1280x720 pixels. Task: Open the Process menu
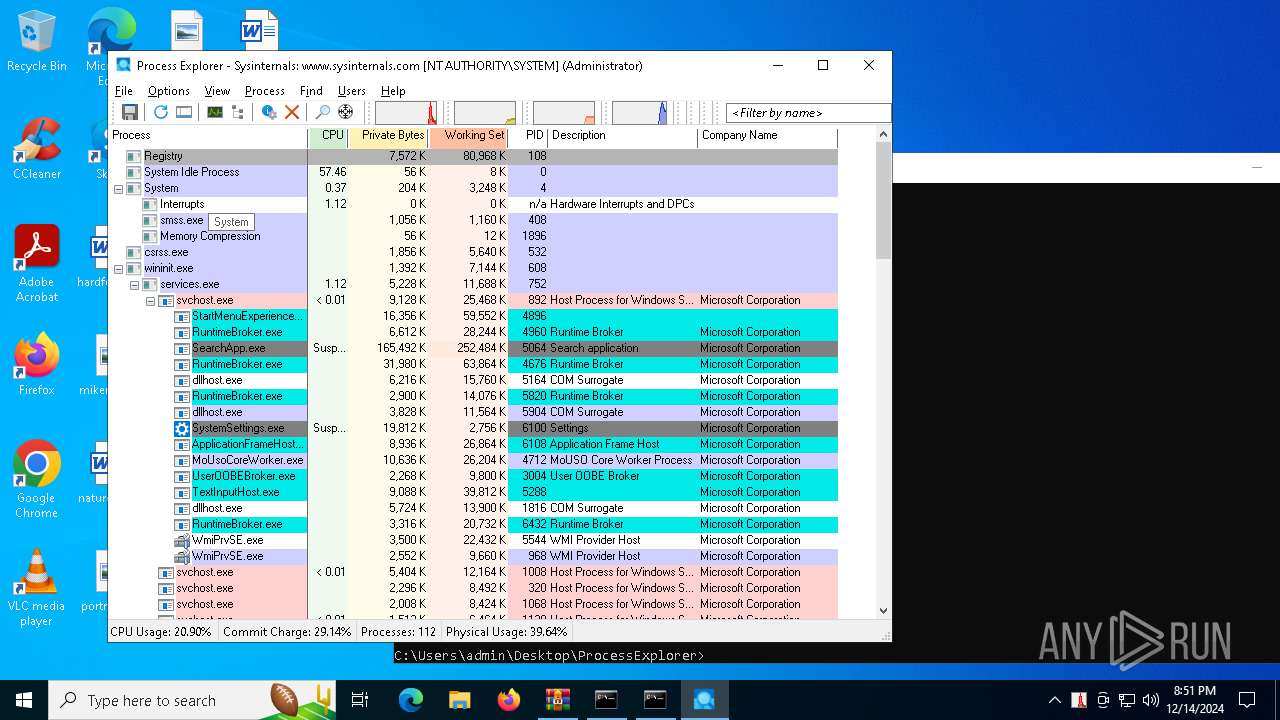[264, 91]
